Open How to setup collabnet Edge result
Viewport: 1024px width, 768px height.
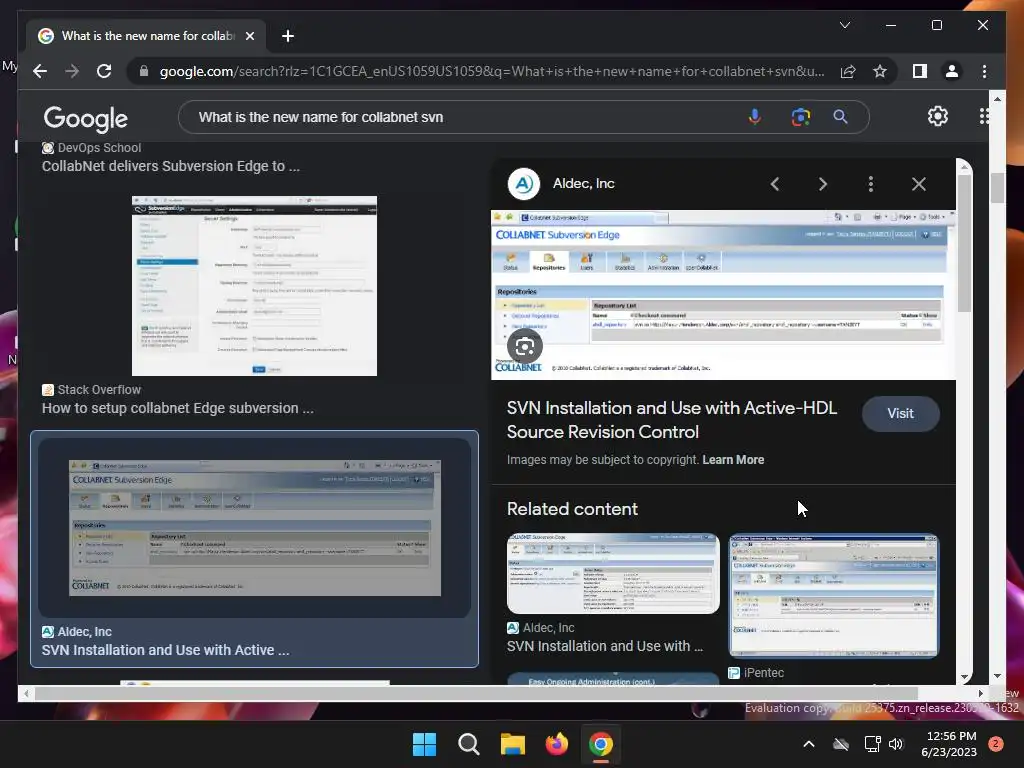tap(178, 408)
